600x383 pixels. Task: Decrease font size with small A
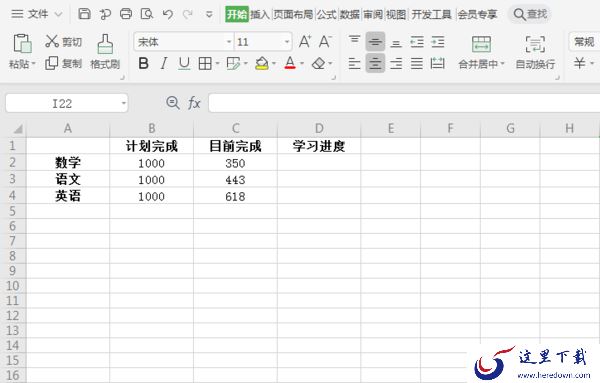[325, 41]
